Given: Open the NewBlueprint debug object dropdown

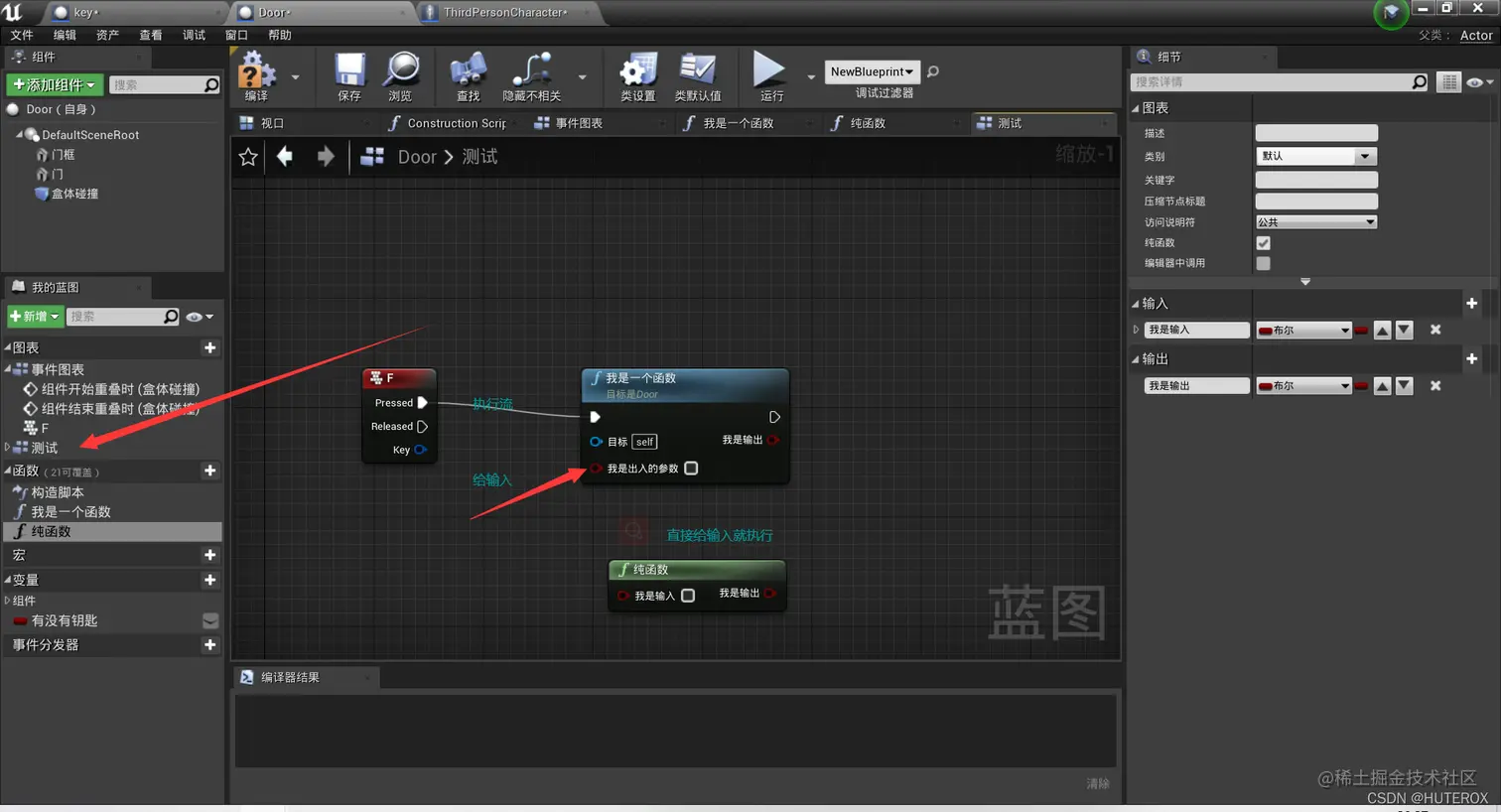Looking at the screenshot, I should coord(872,71).
